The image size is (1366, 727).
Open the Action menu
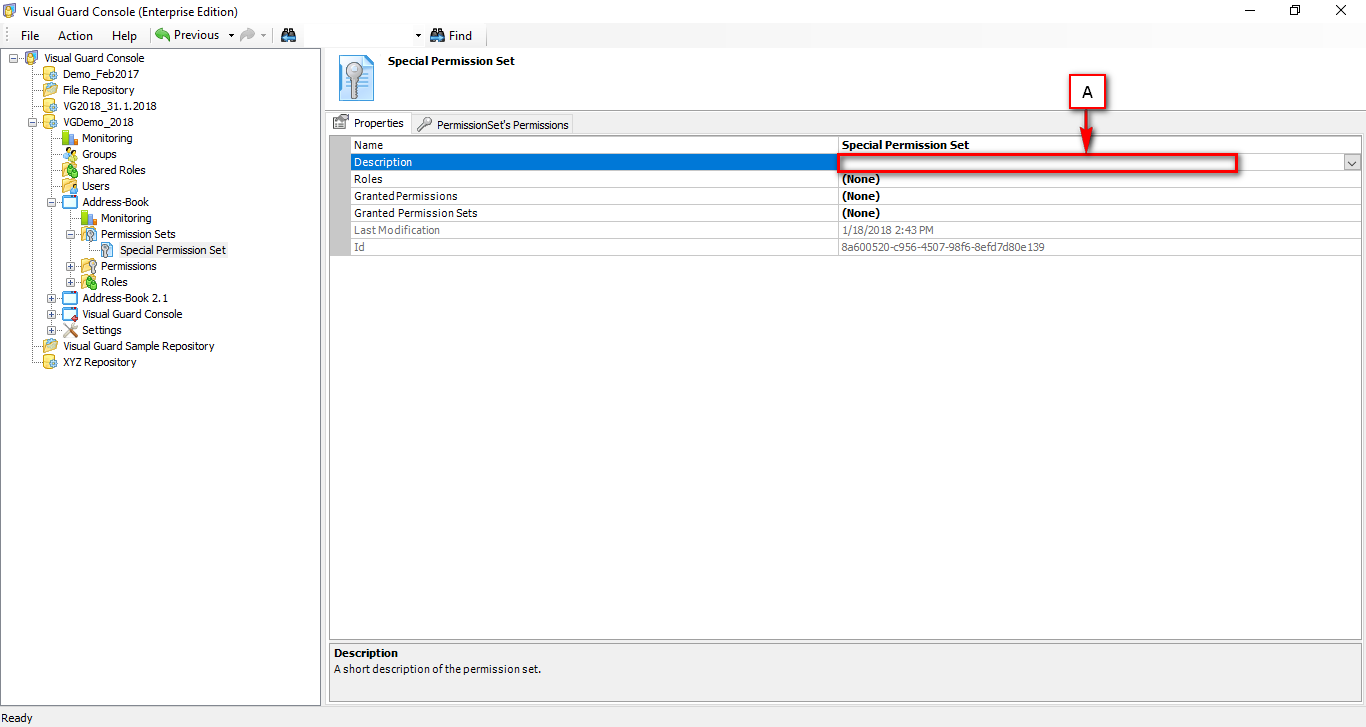pyautogui.click(x=75, y=35)
